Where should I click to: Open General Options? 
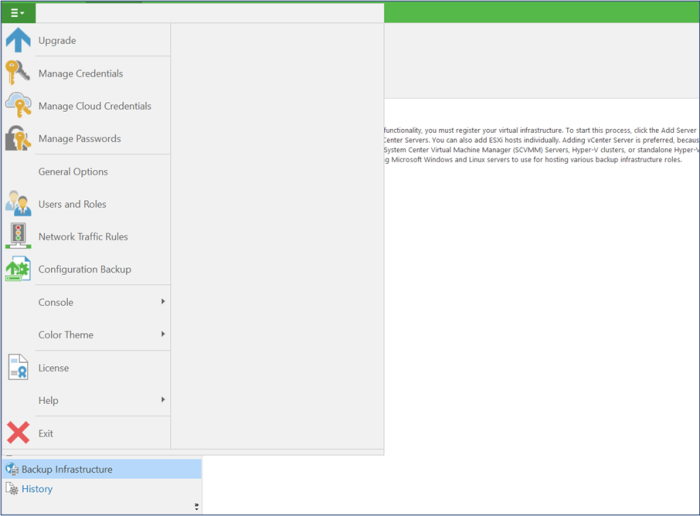click(x=73, y=172)
